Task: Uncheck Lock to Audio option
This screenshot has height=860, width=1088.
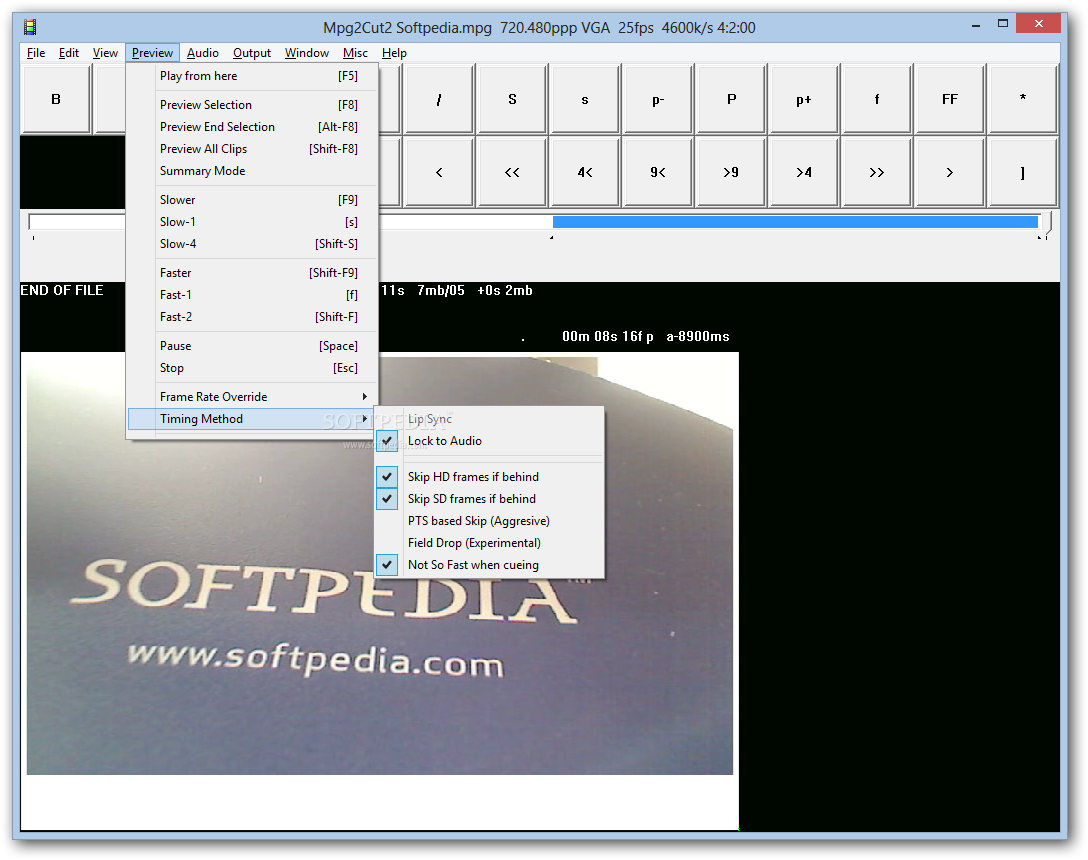Action: tap(489, 441)
